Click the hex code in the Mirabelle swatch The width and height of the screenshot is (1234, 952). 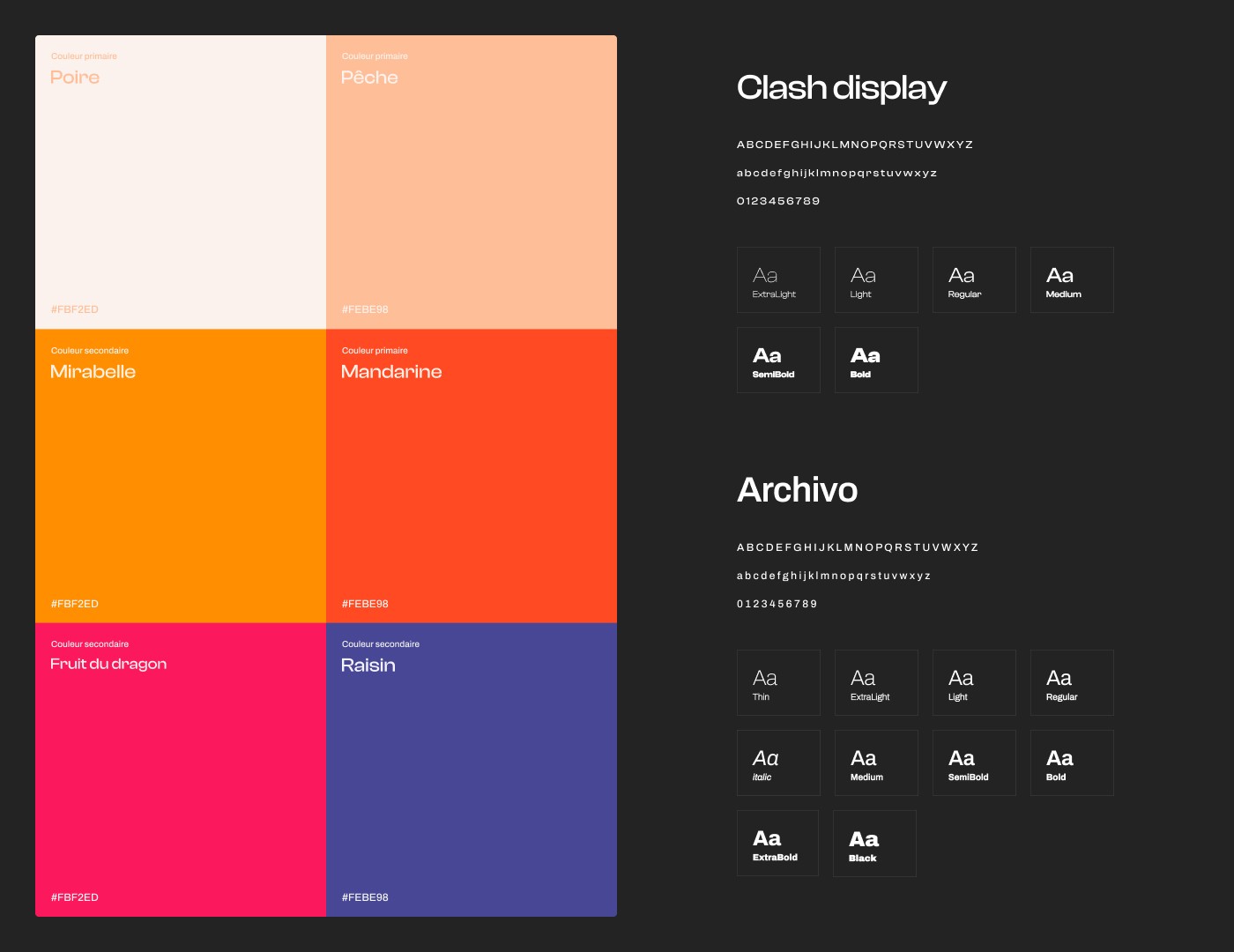tap(75, 604)
